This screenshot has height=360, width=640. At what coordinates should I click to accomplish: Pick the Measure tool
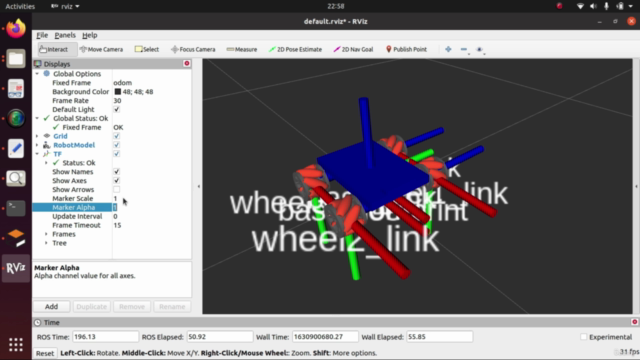pos(242,49)
